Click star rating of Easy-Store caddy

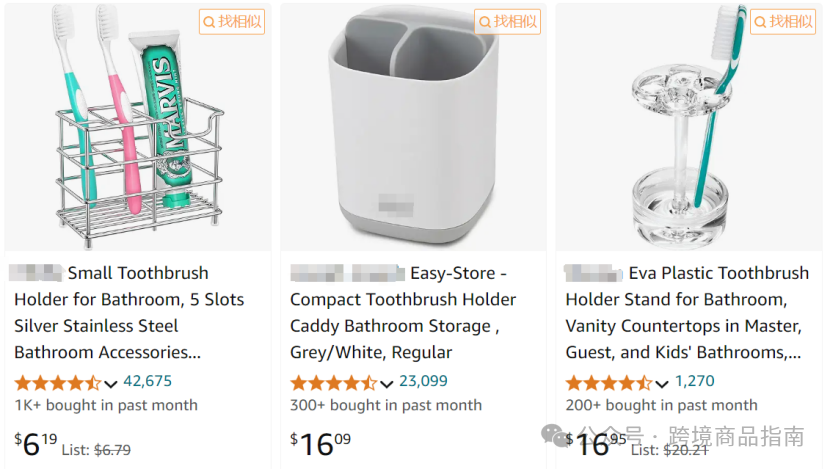pos(333,382)
